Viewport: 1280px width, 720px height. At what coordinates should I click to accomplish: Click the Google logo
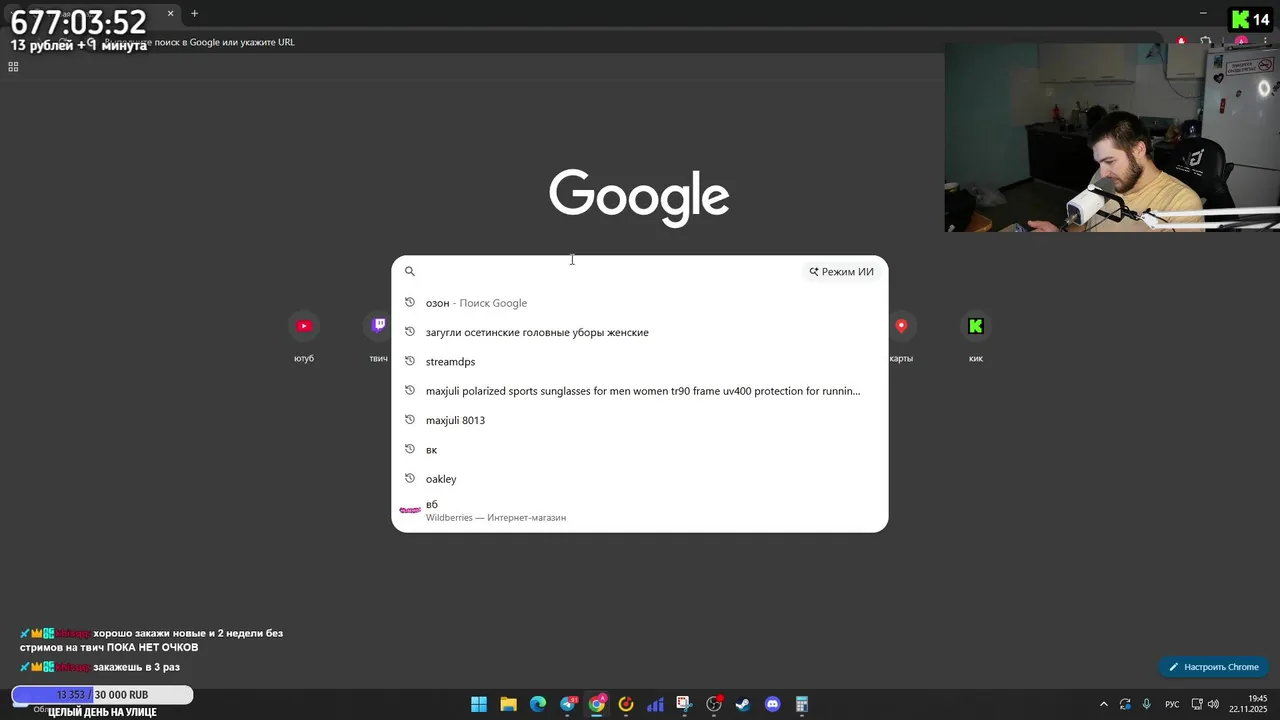pyautogui.click(x=639, y=197)
